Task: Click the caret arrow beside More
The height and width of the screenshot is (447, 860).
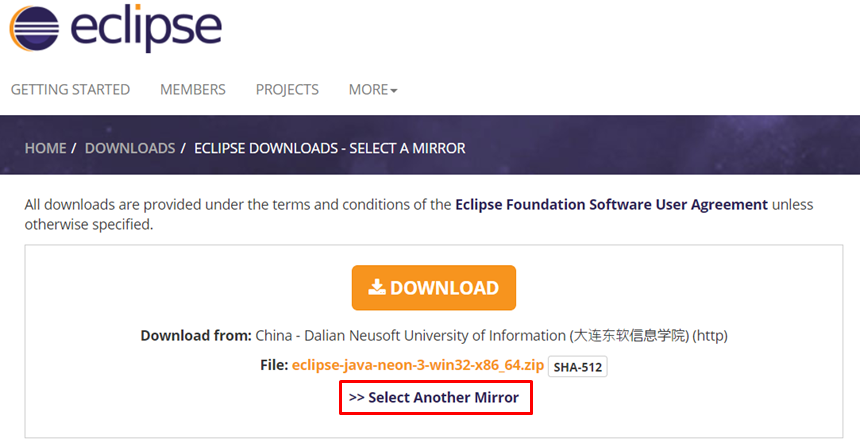Action: coord(394,91)
